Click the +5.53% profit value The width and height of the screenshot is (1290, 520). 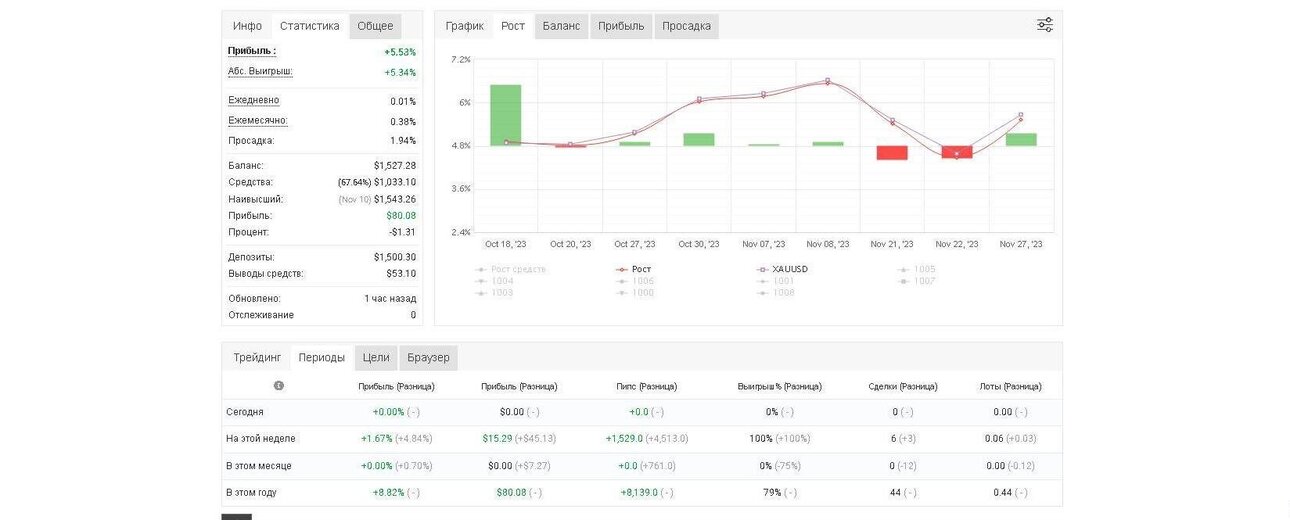pyautogui.click(x=400, y=52)
